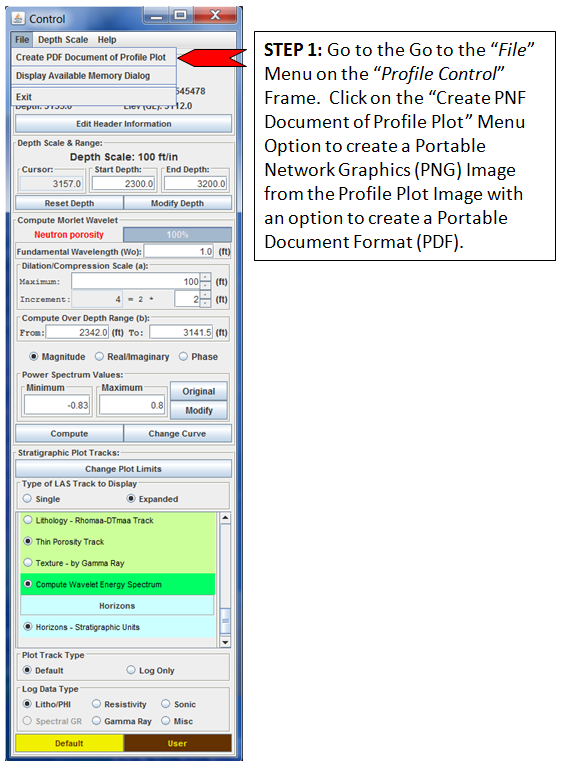This screenshot has width=564, height=763.
Task: Select the Phase radio button
Action: [x=183, y=357]
